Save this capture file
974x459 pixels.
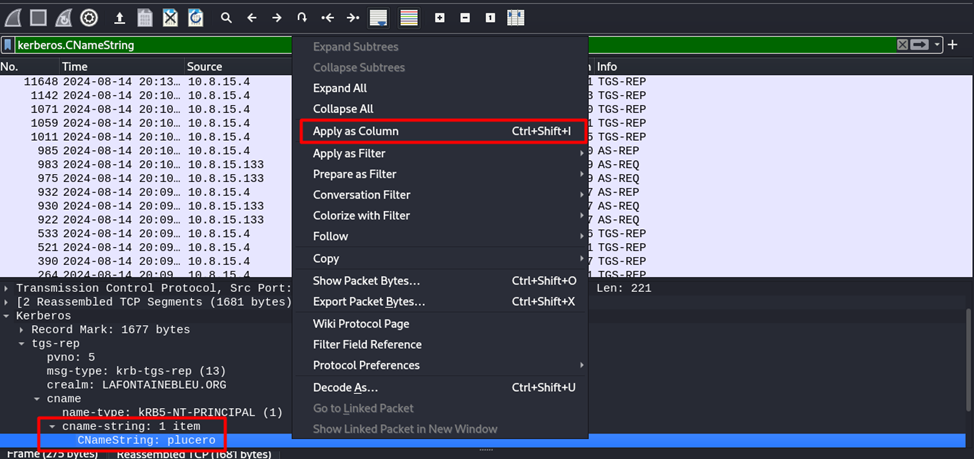click(x=145, y=19)
